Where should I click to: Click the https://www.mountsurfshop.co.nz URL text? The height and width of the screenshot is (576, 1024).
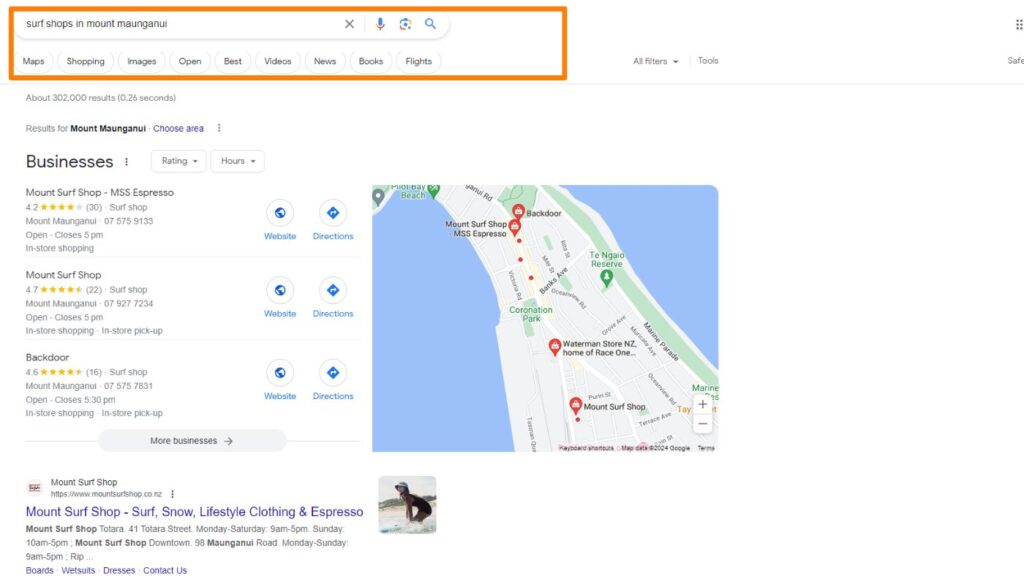[106, 494]
